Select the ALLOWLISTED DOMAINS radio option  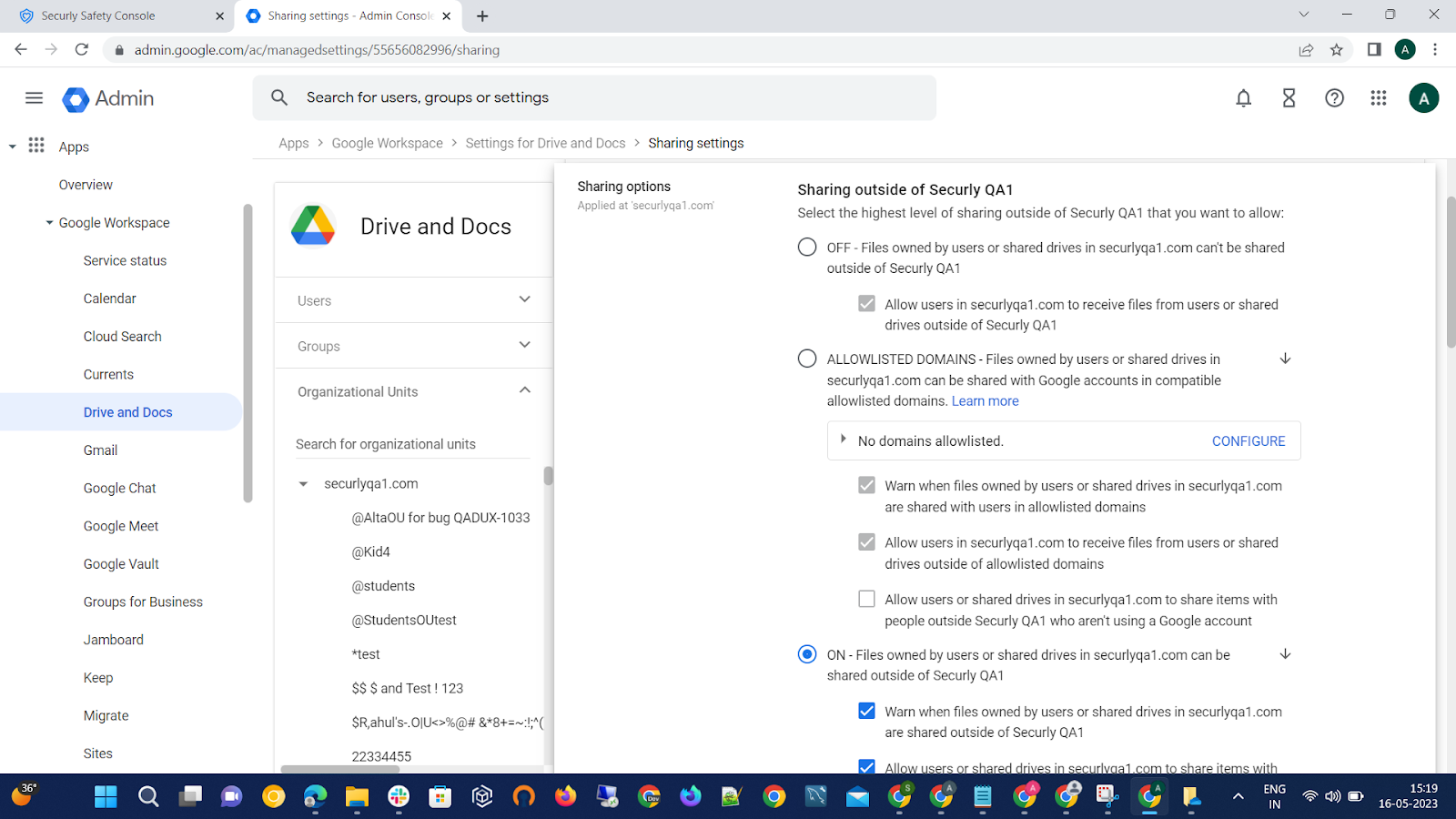807,359
